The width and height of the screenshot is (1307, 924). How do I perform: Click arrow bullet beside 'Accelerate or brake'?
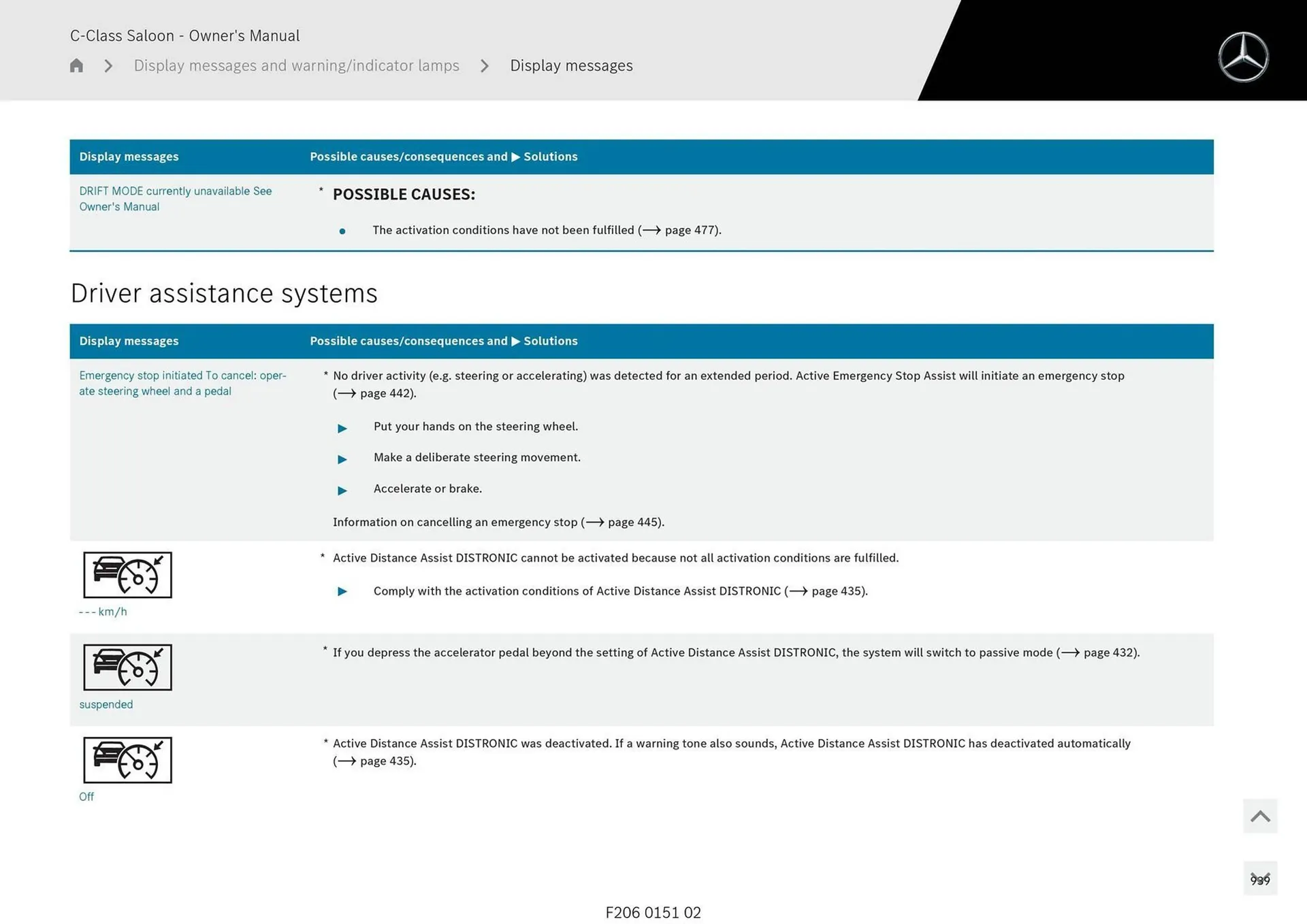(x=342, y=490)
